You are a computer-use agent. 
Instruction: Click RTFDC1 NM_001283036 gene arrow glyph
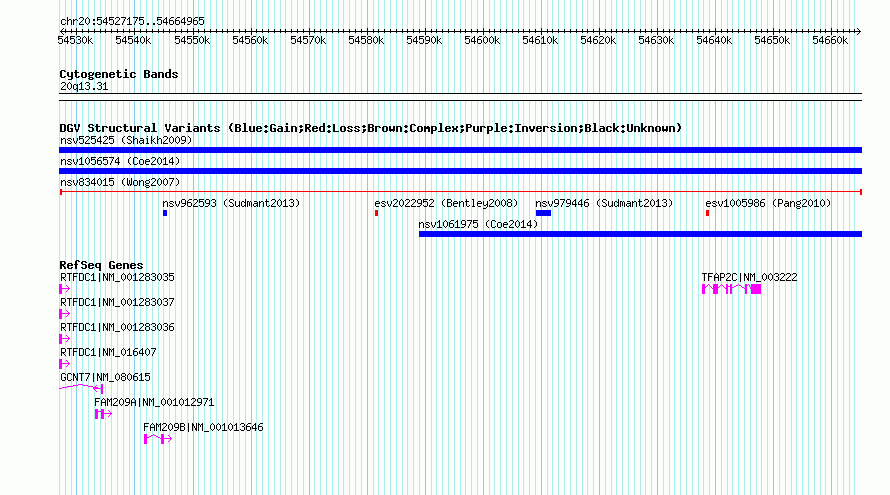click(x=65, y=339)
